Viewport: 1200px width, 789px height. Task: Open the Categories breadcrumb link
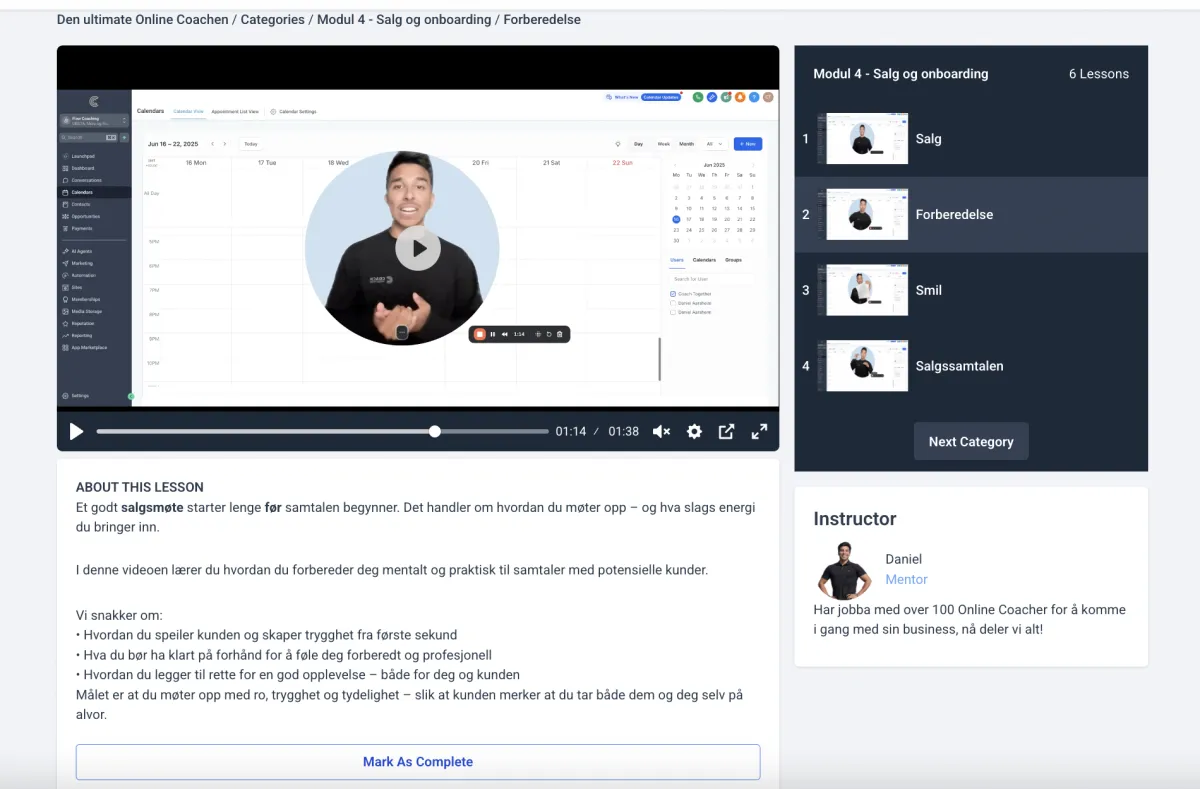click(273, 19)
